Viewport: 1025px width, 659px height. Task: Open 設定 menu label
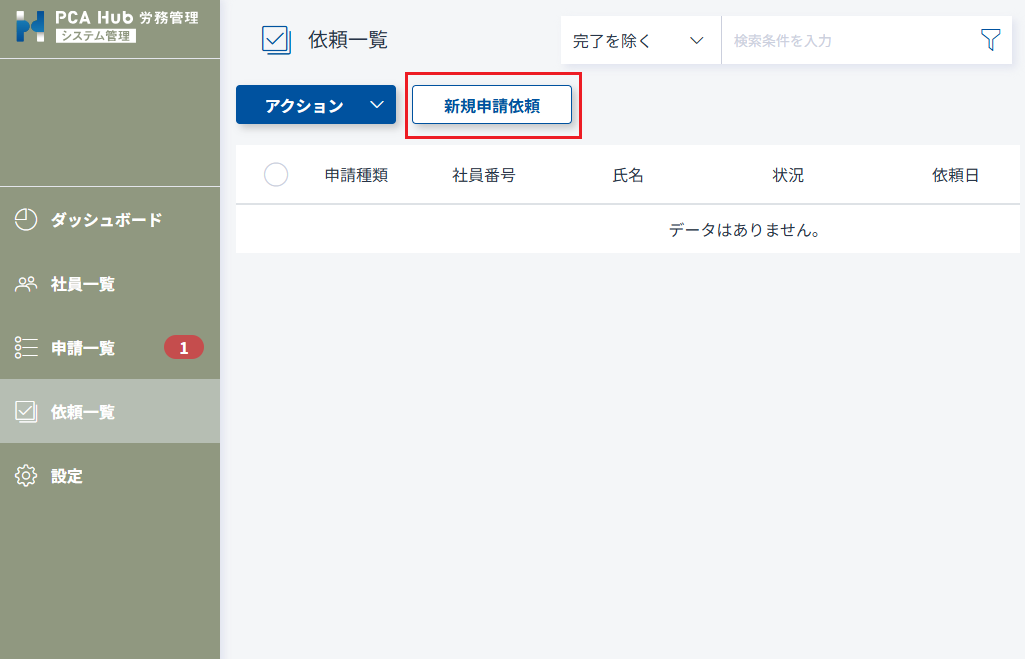coord(67,476)
